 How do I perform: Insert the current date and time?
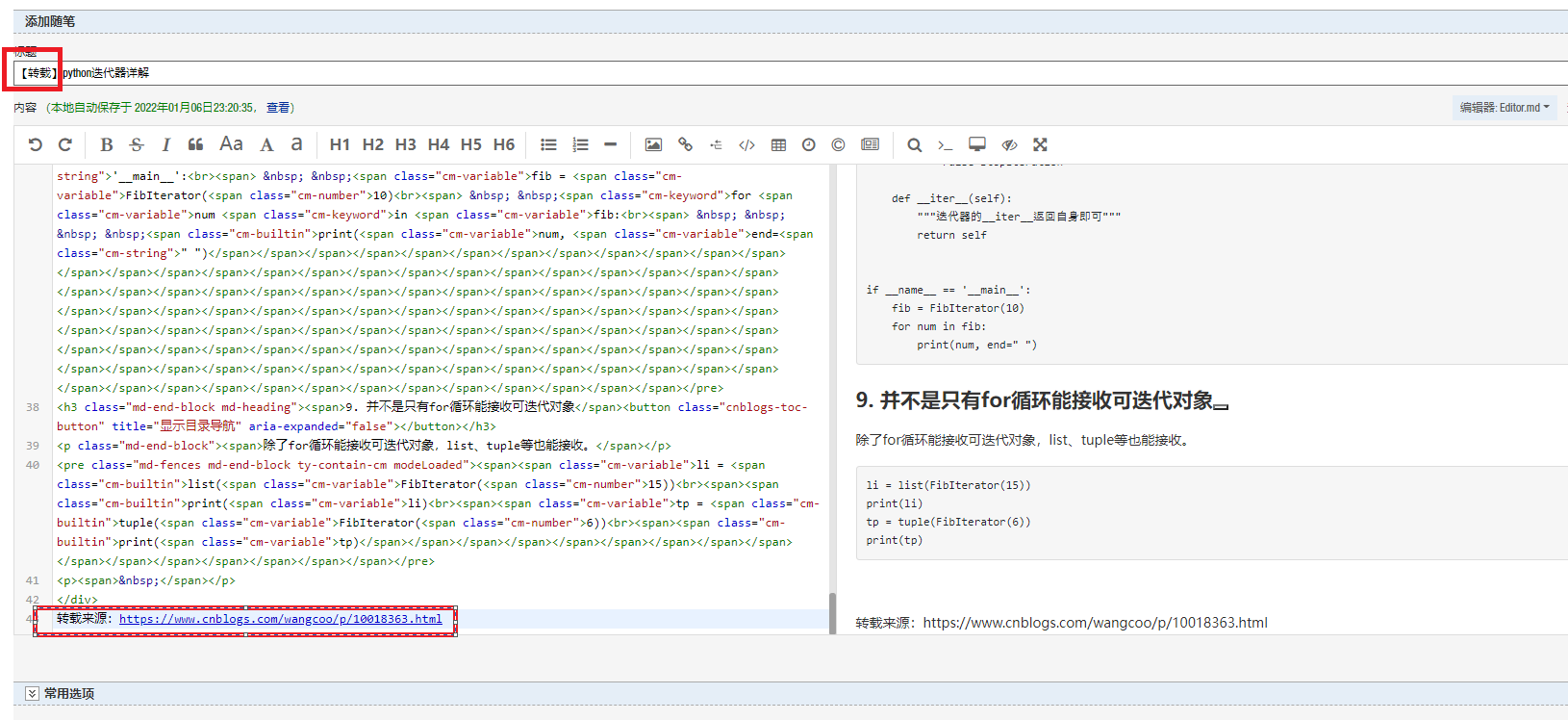[x=809, y=144]
